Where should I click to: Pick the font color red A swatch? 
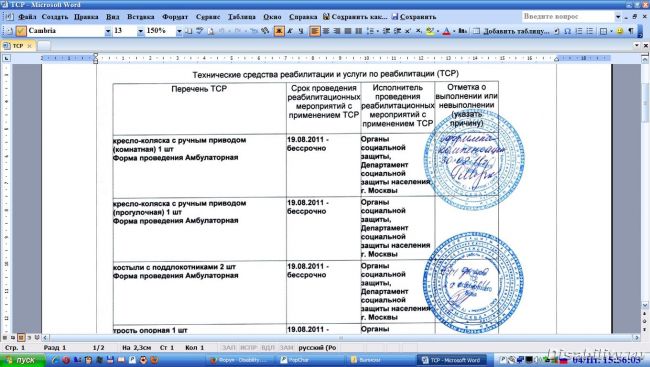(x=446, y=31)
